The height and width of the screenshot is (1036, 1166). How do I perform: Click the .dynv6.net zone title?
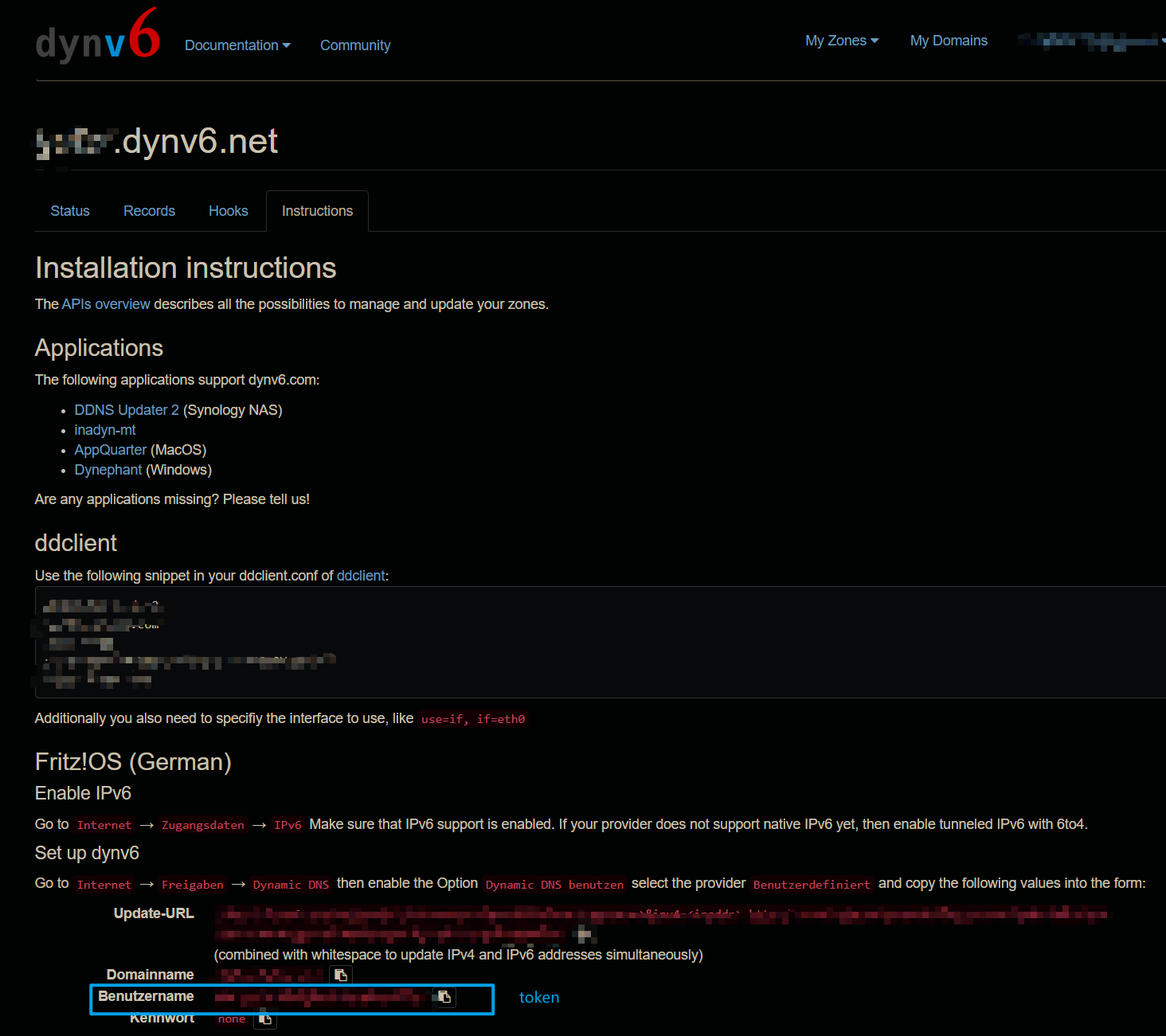point(157,142)
